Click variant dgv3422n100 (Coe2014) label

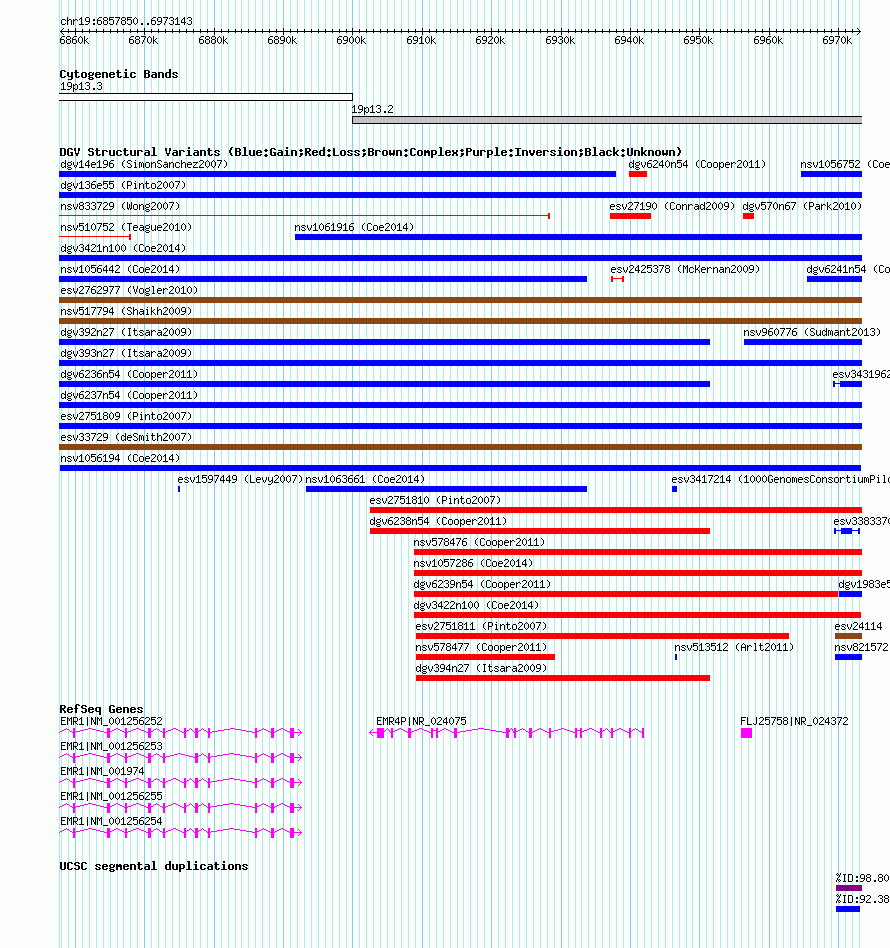(x=476, y=606)
